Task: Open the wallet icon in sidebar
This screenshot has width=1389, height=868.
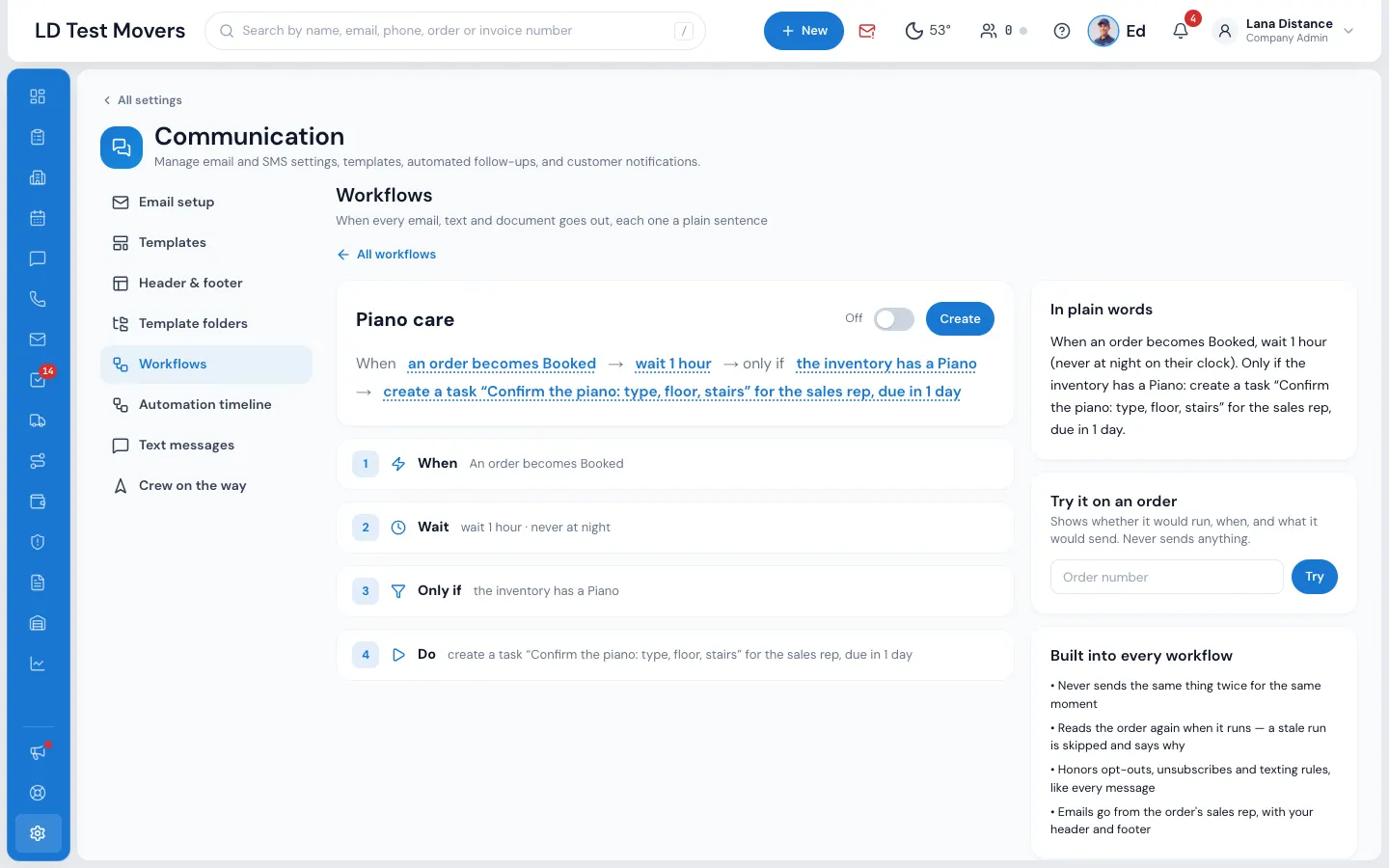Action: point(38,502)
